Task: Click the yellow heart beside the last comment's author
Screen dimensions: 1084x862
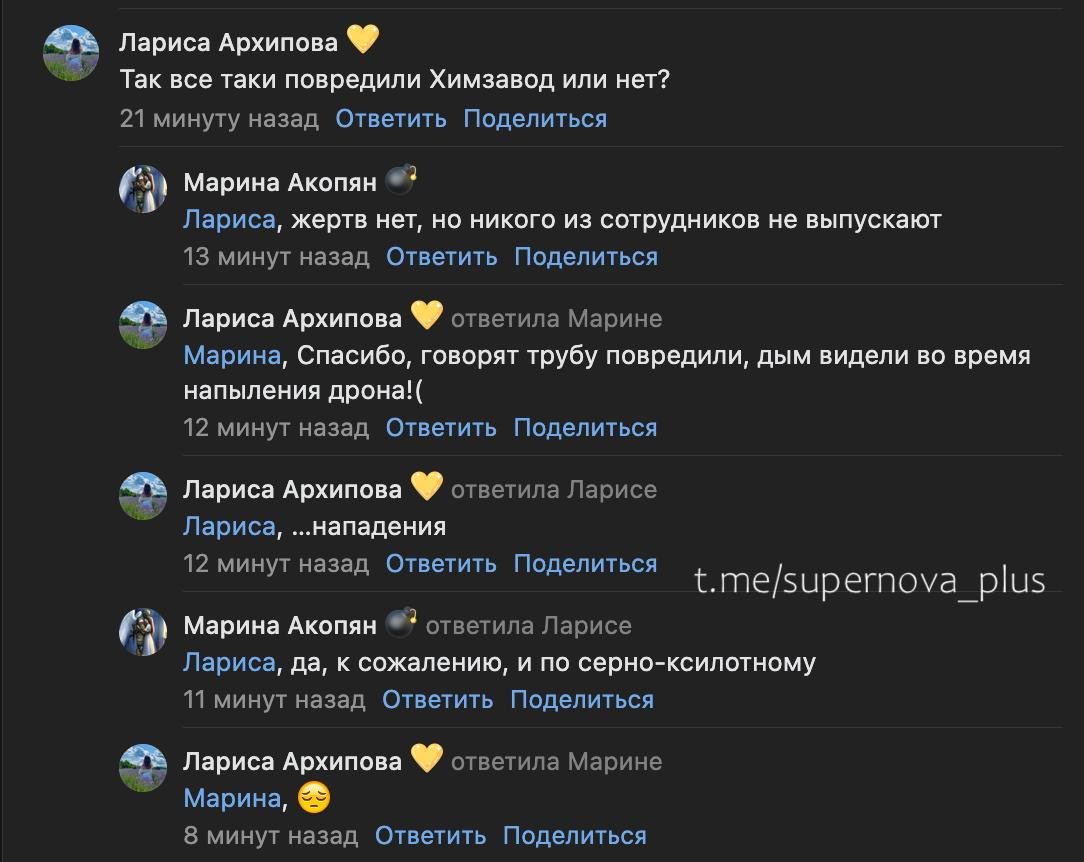Action: (x=427, y=759)
